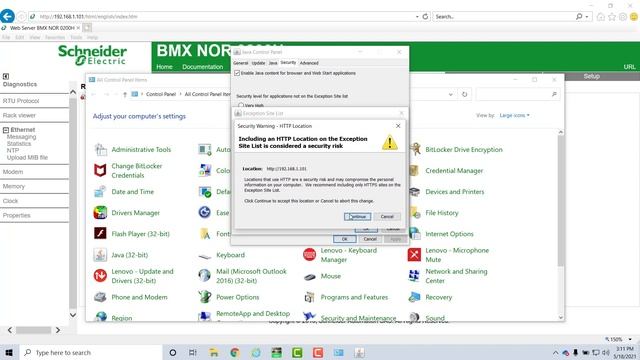Click the Control Panel up arrow button
The image size is (640, 360).
tap(125, 94)
